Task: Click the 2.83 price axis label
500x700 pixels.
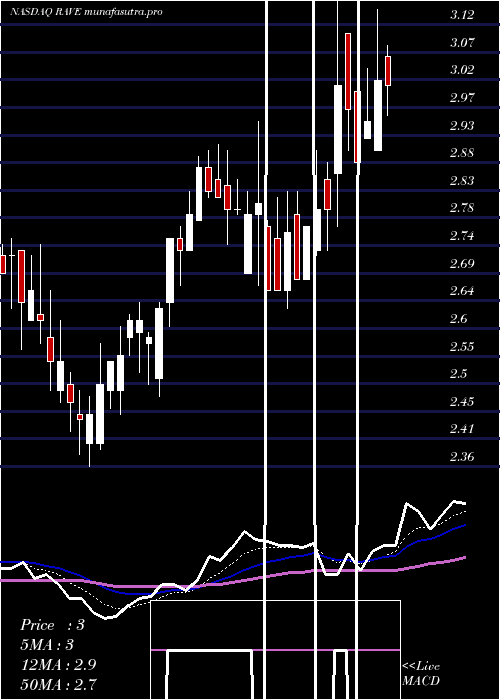Action: tap(461, 181)
